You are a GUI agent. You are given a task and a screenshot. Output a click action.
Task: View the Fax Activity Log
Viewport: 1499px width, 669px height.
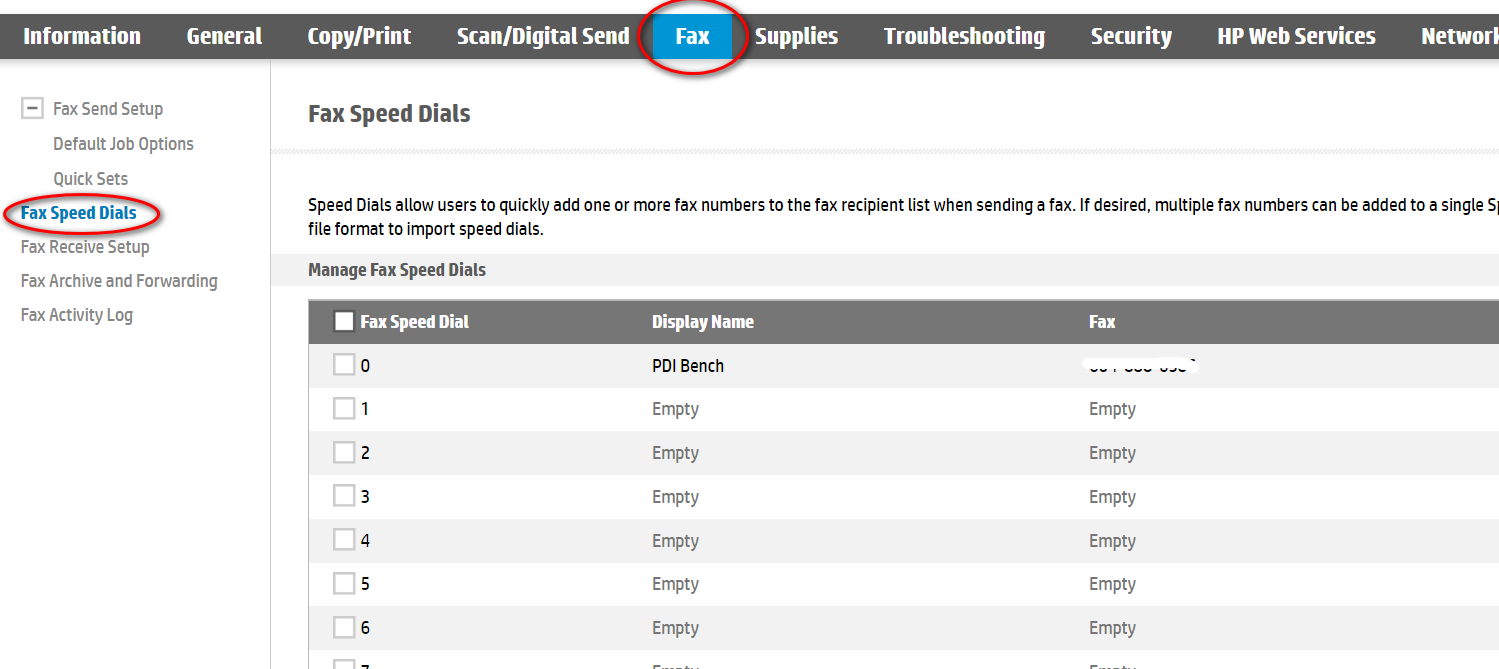(x=77, y=315)
